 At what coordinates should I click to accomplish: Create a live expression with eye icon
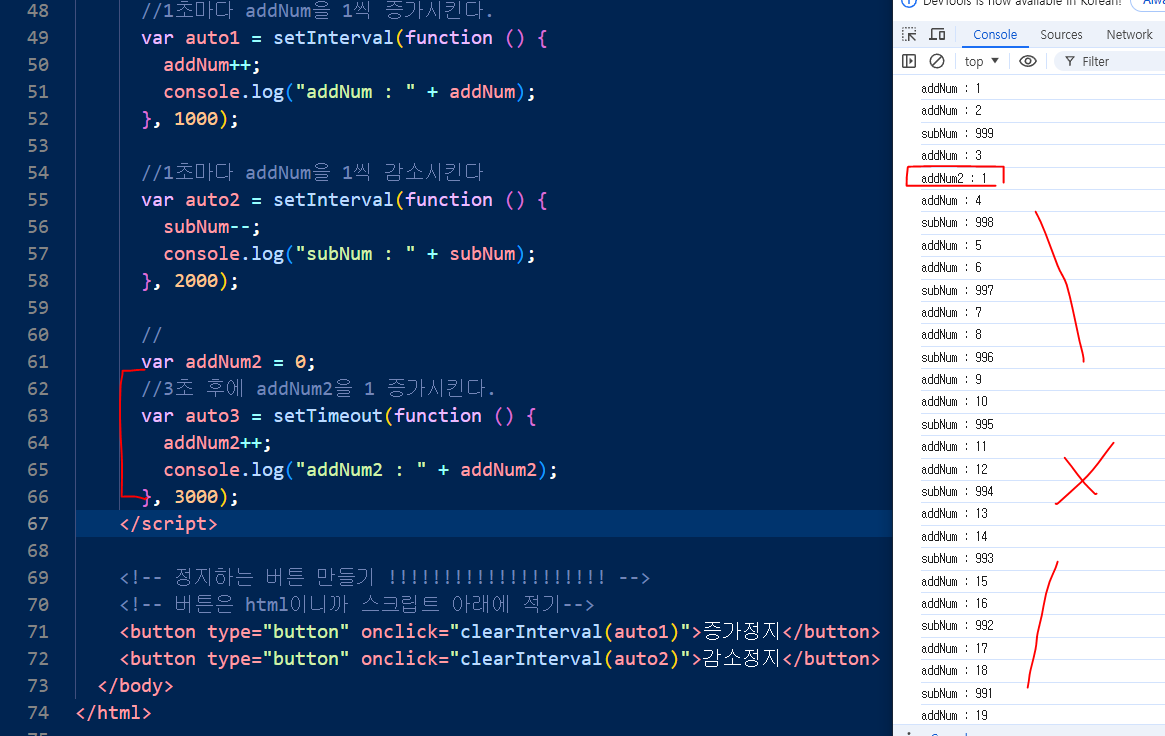pyautogui.click(x=1028, y=61)
